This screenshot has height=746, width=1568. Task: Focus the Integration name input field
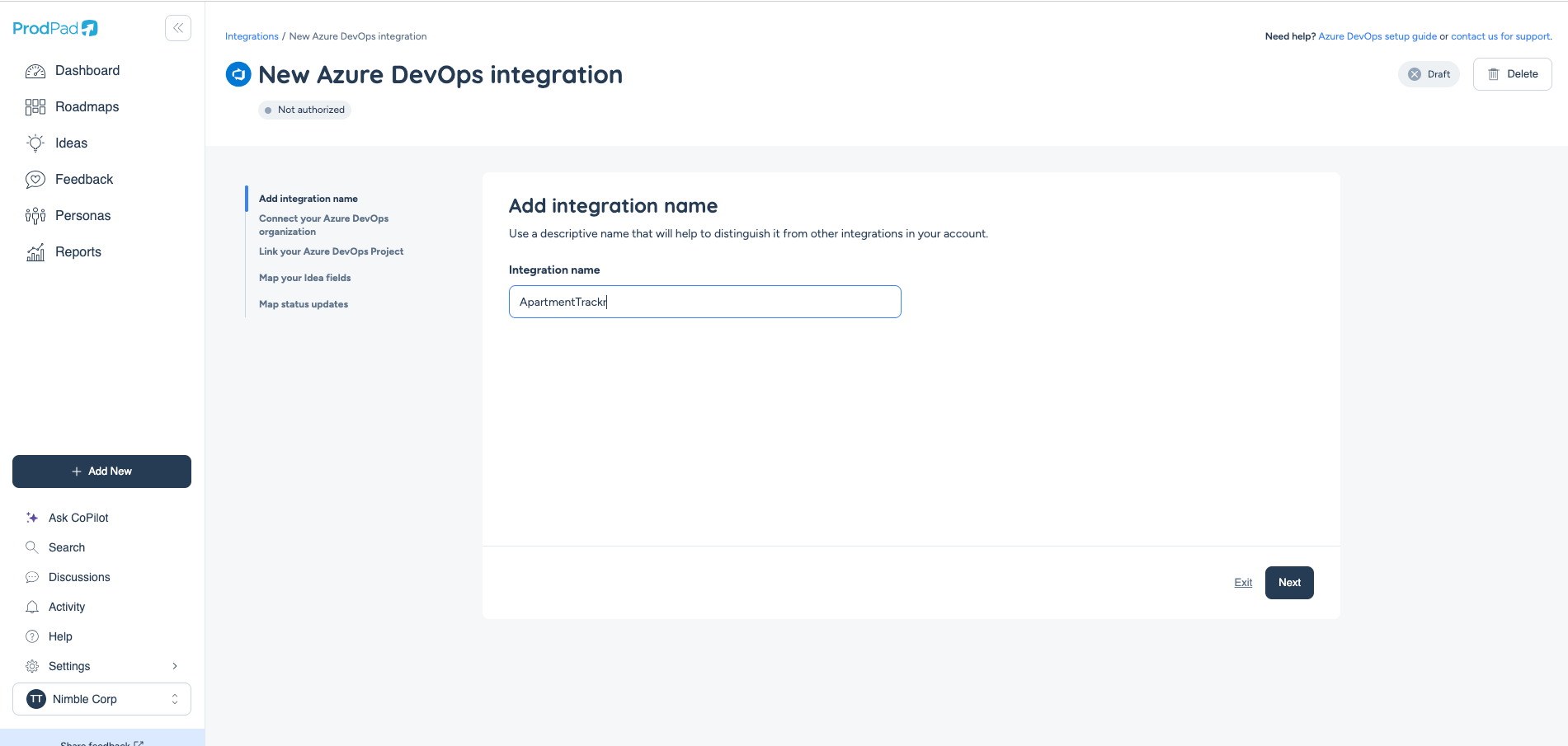coord(705,302)
